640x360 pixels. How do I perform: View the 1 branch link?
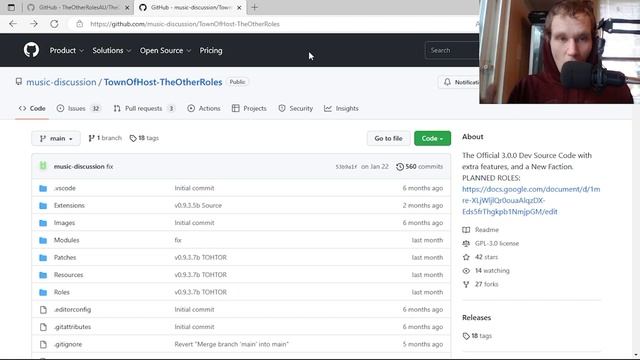coord(105,138)
